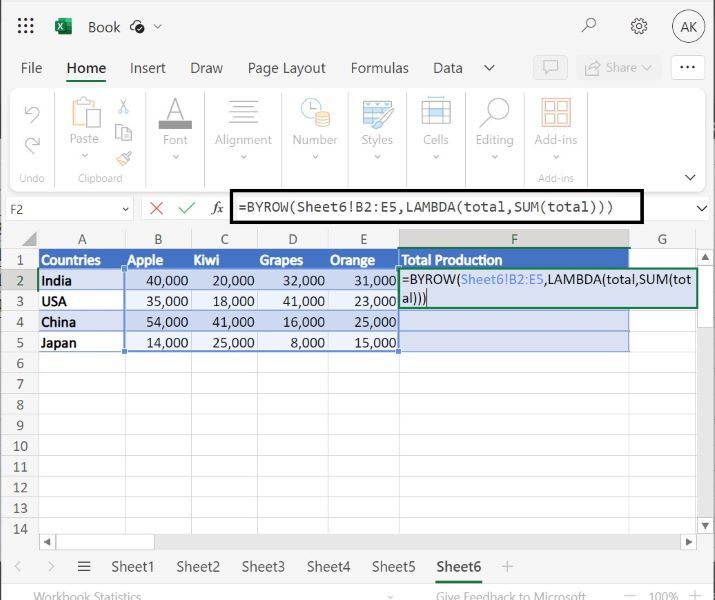Expand the ribbon display options chevron

coord(690,177)
